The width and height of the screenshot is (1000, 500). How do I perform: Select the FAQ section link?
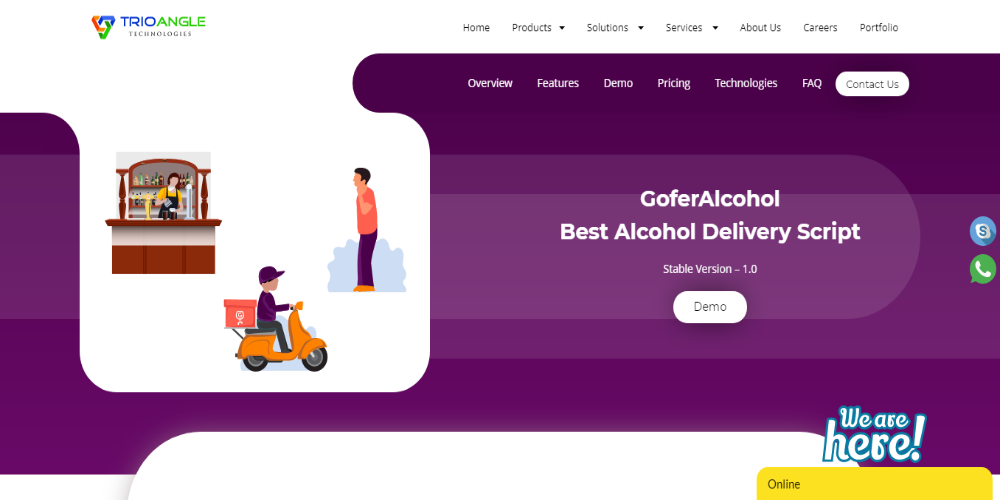click(812, 84)
